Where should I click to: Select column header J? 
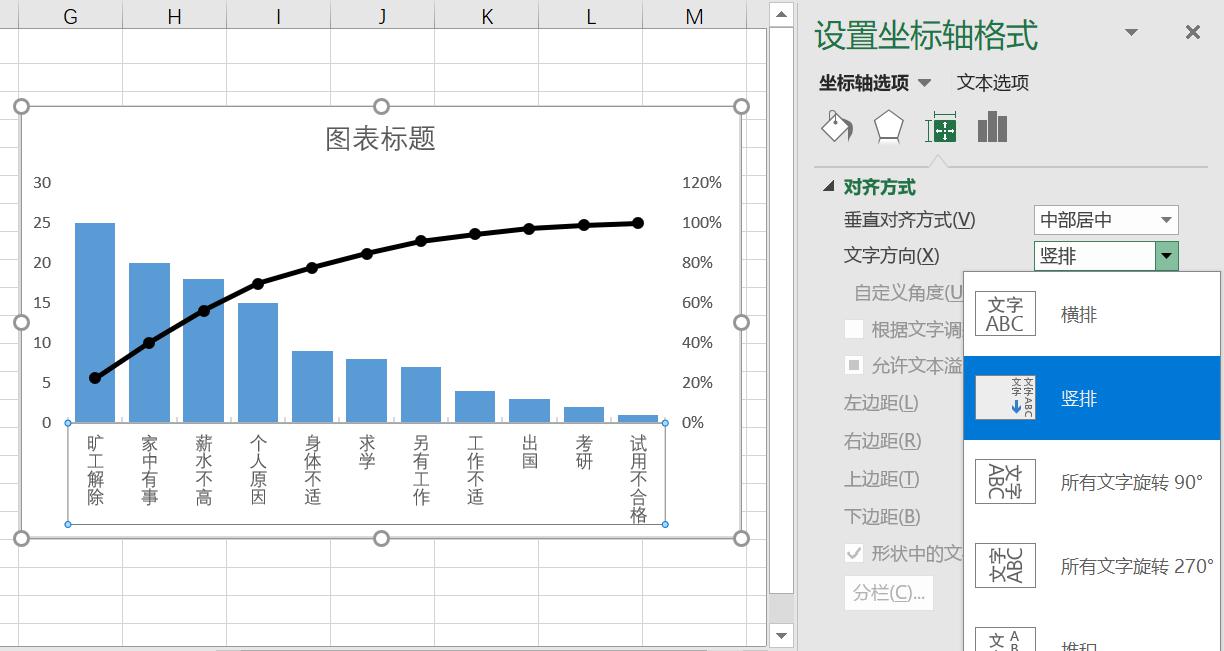click(382, 16)
